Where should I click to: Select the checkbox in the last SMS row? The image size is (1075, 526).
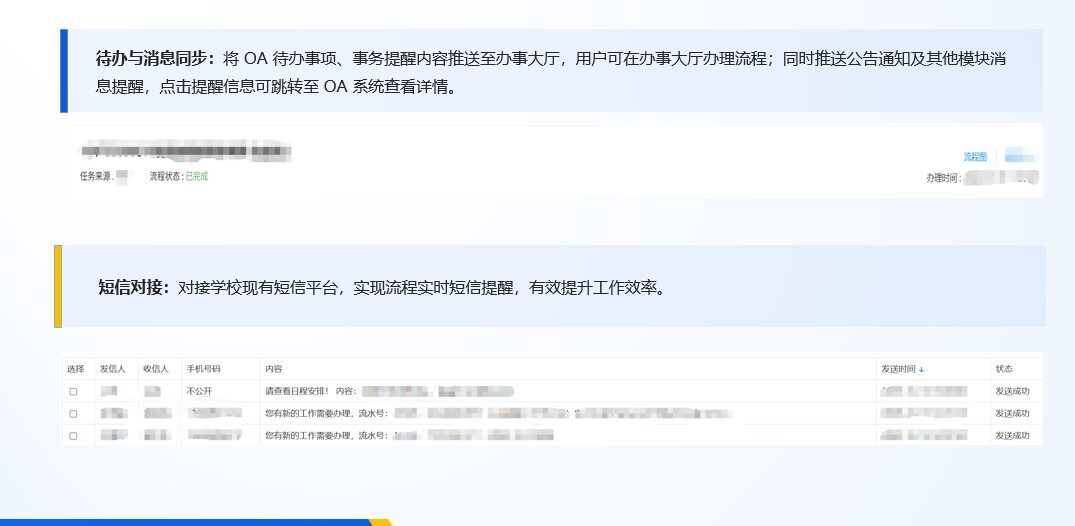pos(73,436)
